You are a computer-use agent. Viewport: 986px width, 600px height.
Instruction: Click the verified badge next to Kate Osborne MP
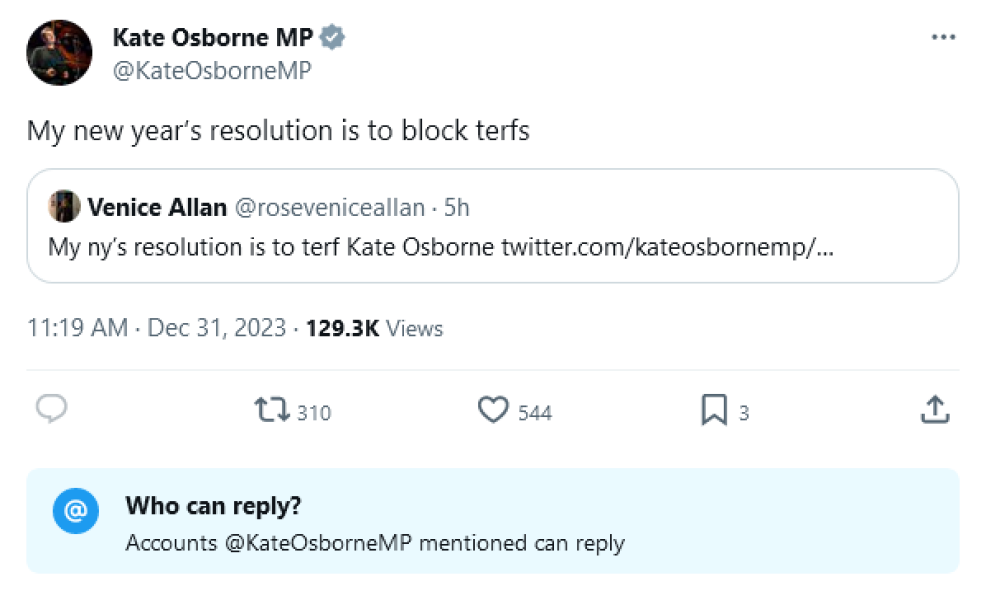330,36
